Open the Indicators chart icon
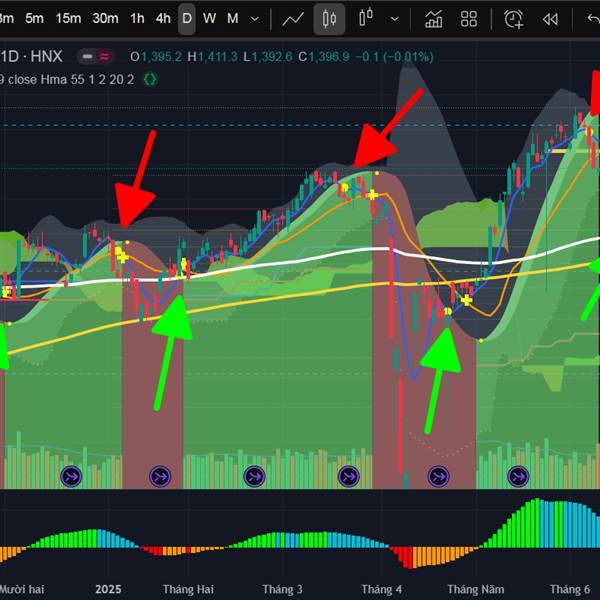 pyautogui.click(x=434, y=19)
